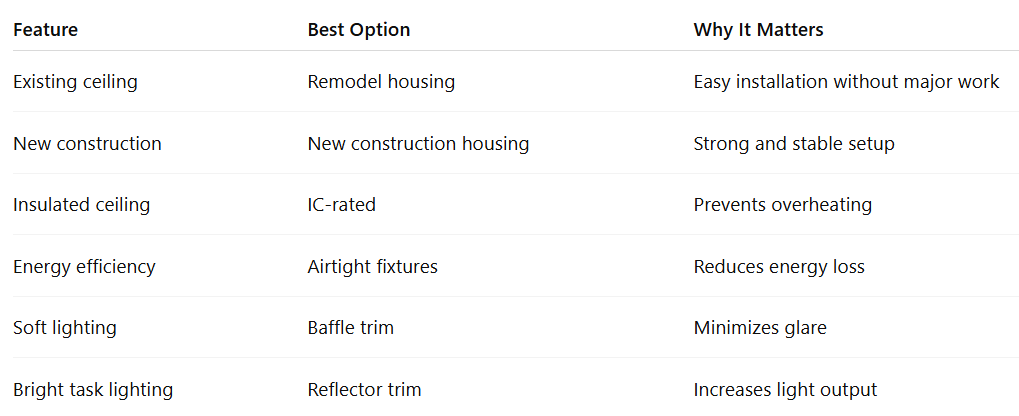The width and height of the screenshot is (1019, 416).
Task: Select the Bright task lighting cell
Action: (93, 390)
